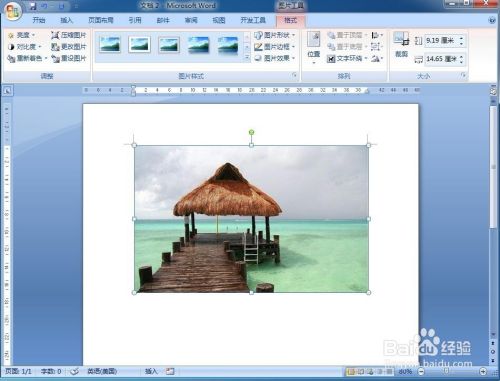Open the 视图 (View) tab
500x381 pixels.
(219, 20)
